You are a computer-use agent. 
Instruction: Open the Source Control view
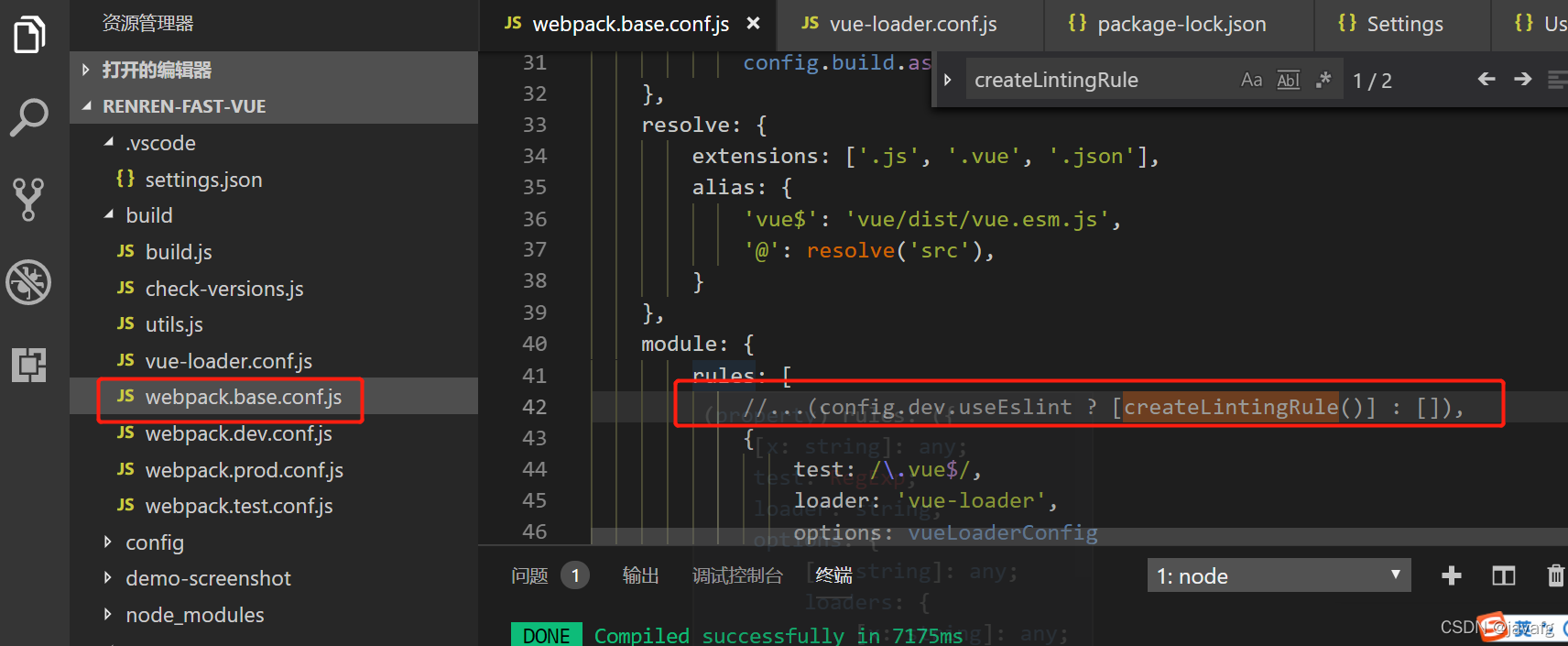click(29, 200)
